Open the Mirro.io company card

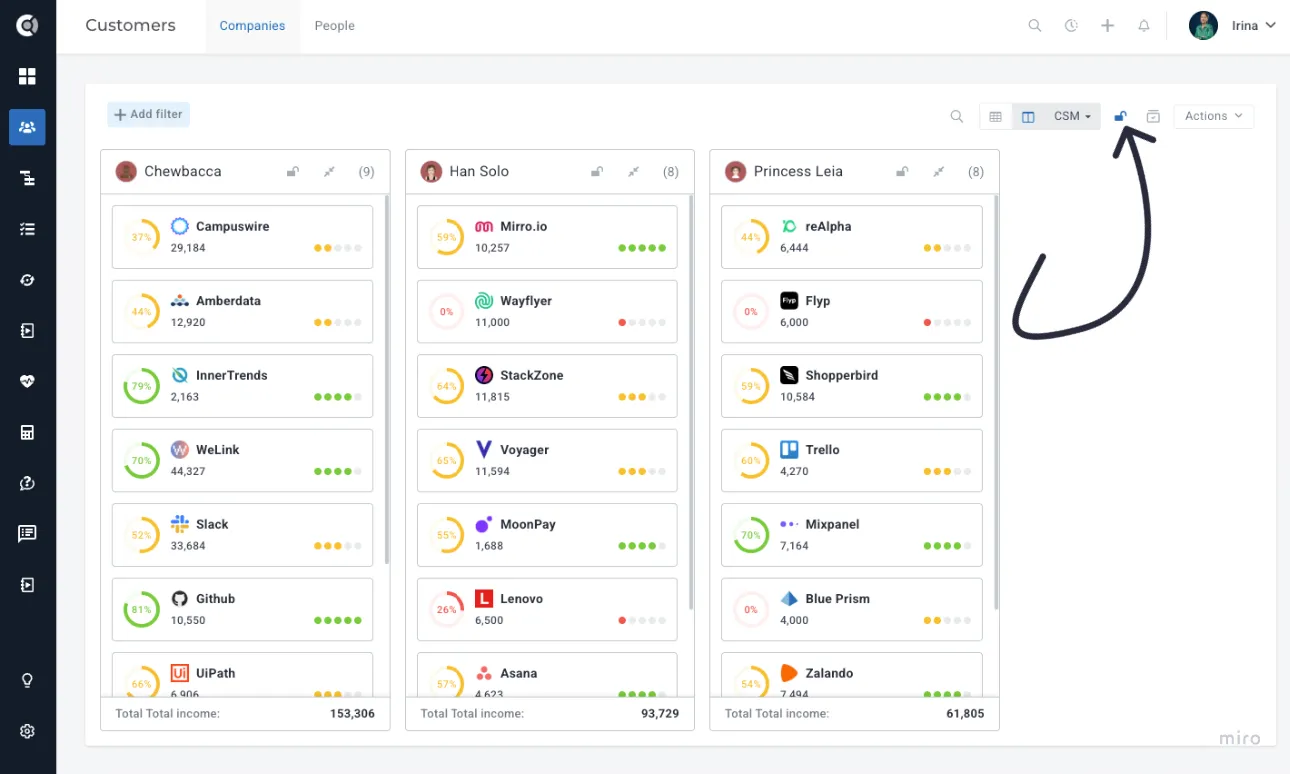click(x=547, y=237)
